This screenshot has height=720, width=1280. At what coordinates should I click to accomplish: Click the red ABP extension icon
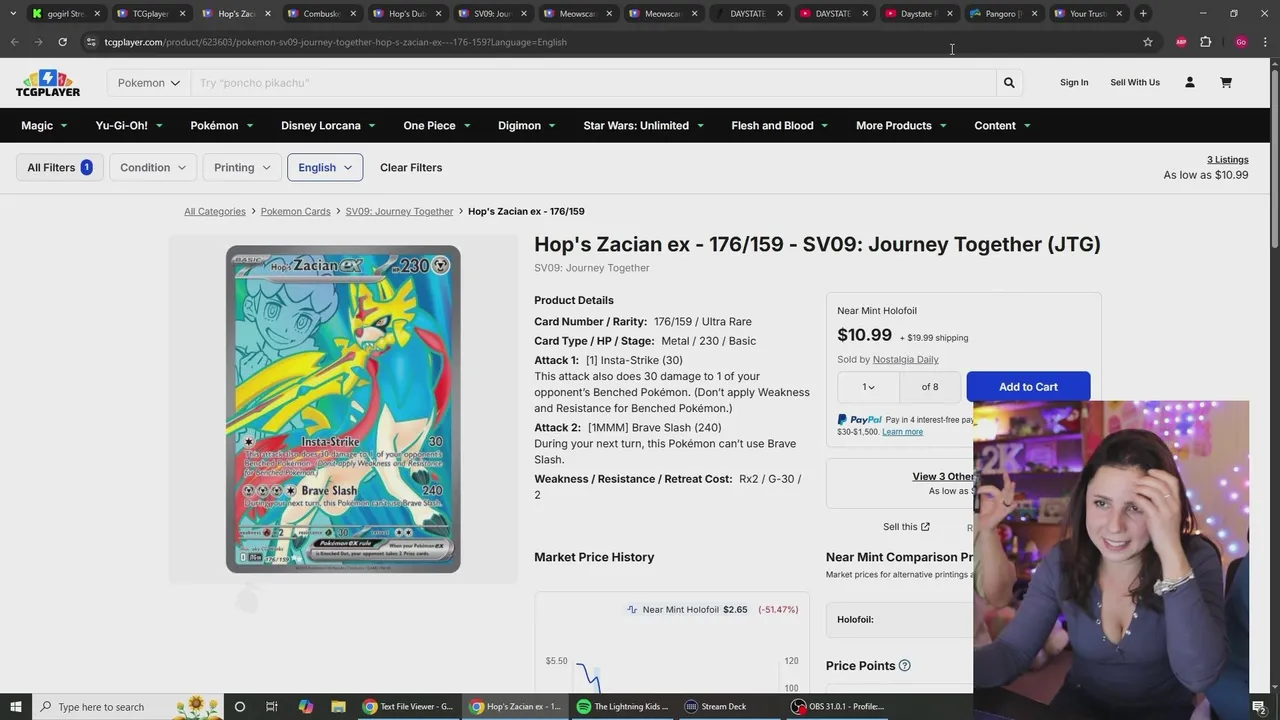[1181, 42]
